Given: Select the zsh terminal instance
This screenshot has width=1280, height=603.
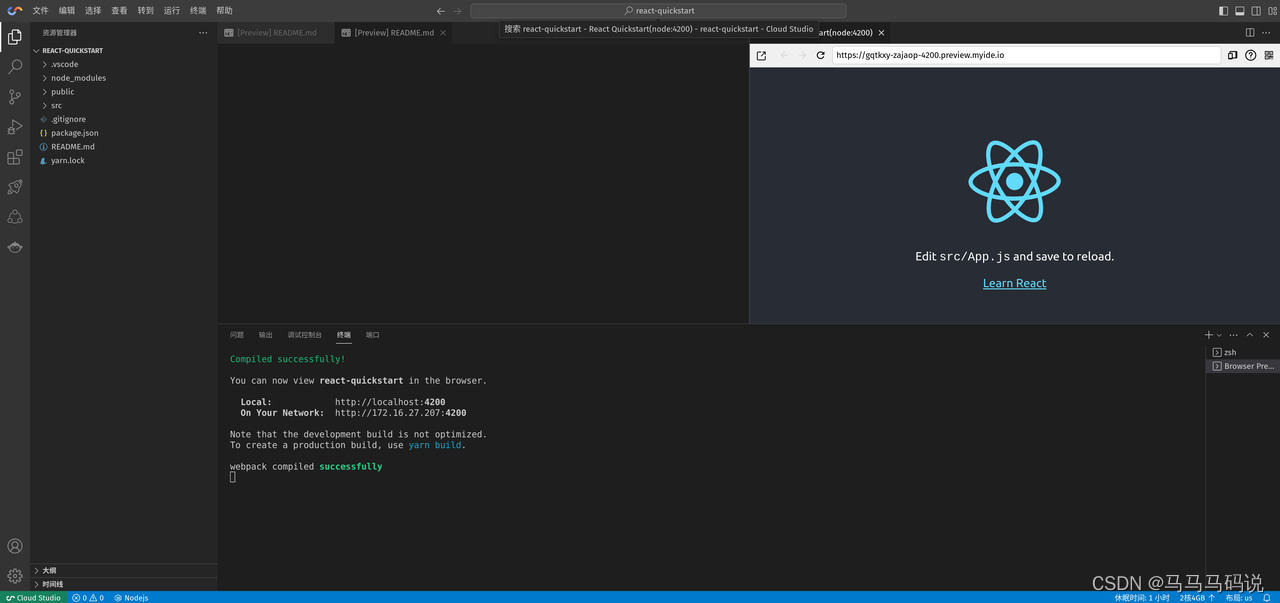Looking at the screenshot, I should point(1242,352).
